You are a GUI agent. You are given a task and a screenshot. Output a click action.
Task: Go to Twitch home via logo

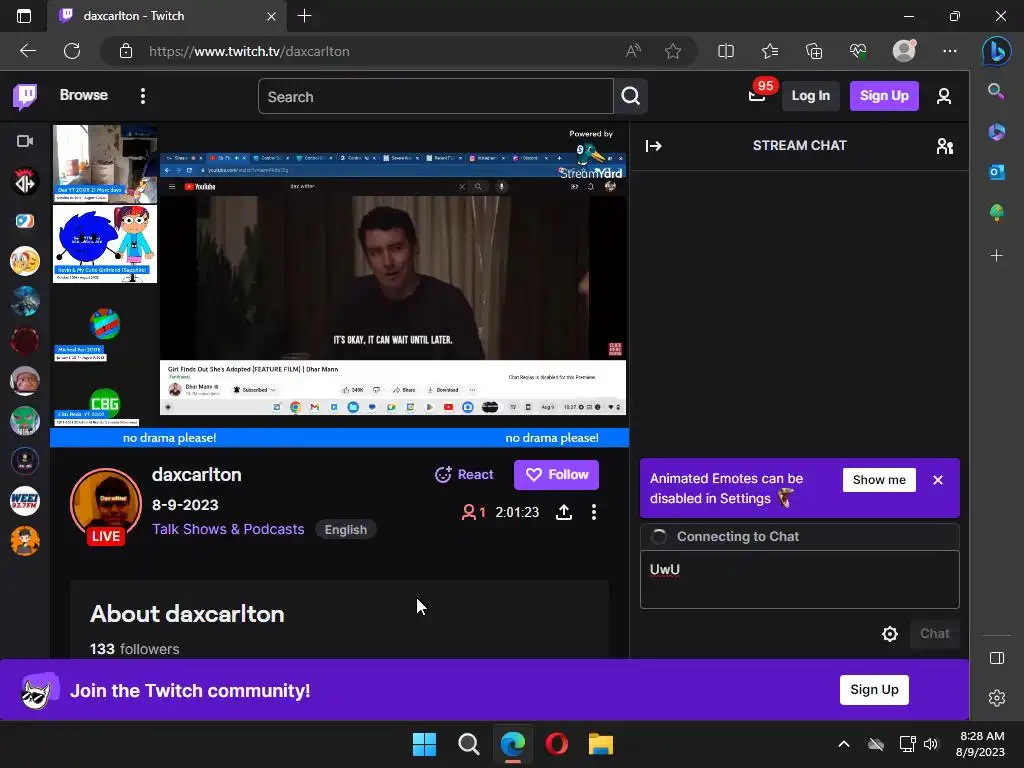click(x=25, y=96)
